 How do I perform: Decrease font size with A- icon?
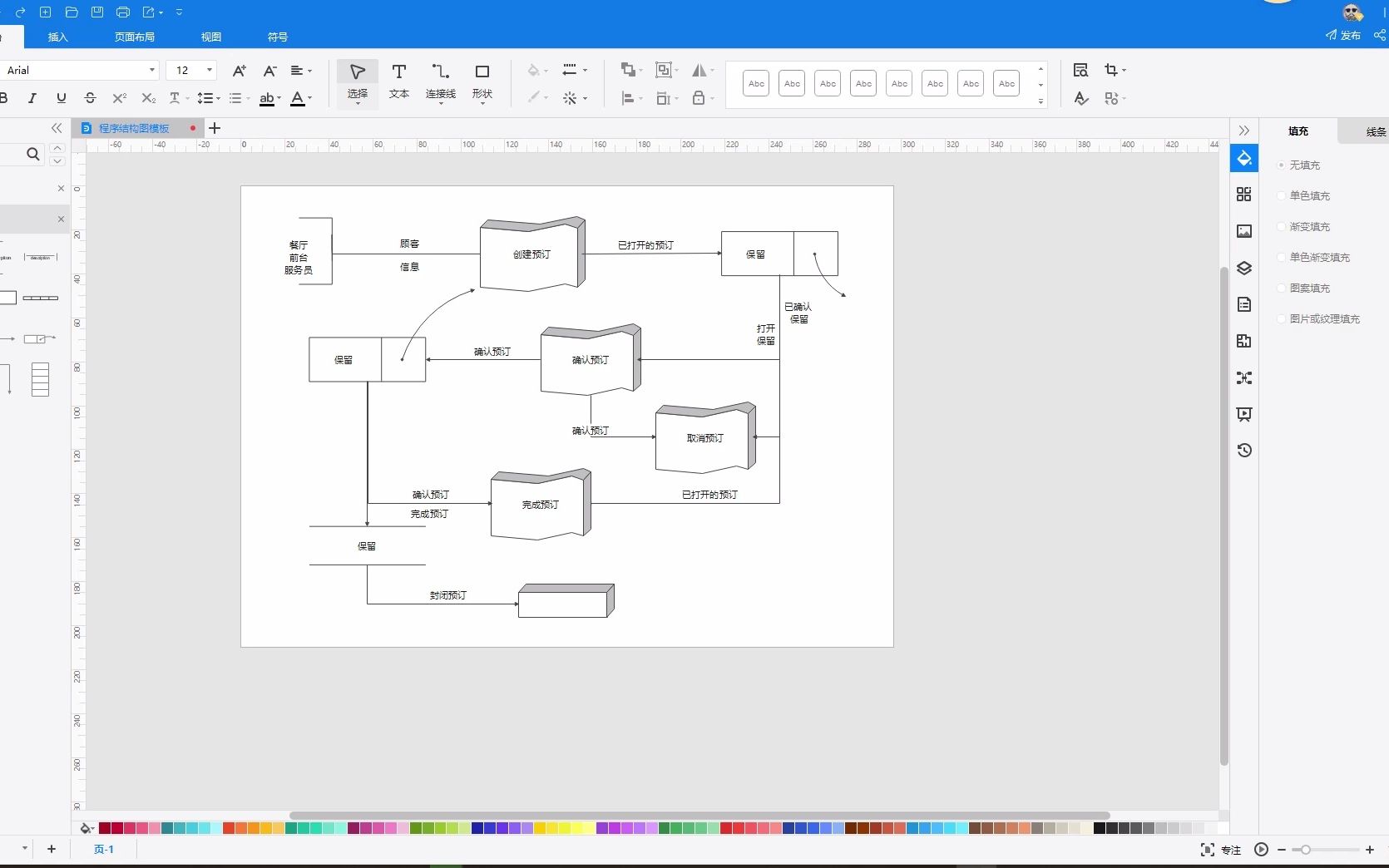269,71
